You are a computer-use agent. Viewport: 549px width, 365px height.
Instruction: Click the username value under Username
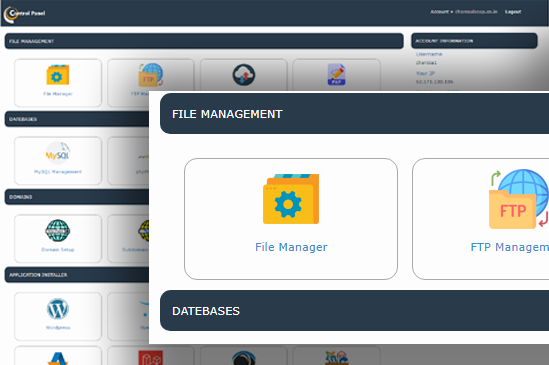coord(426,63)
